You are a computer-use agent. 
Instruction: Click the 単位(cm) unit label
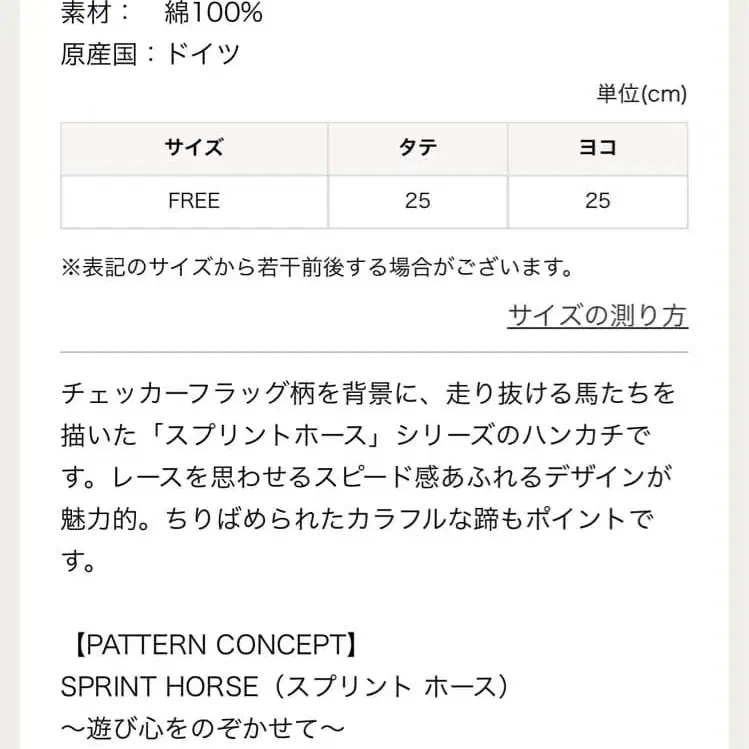[641, 94]
